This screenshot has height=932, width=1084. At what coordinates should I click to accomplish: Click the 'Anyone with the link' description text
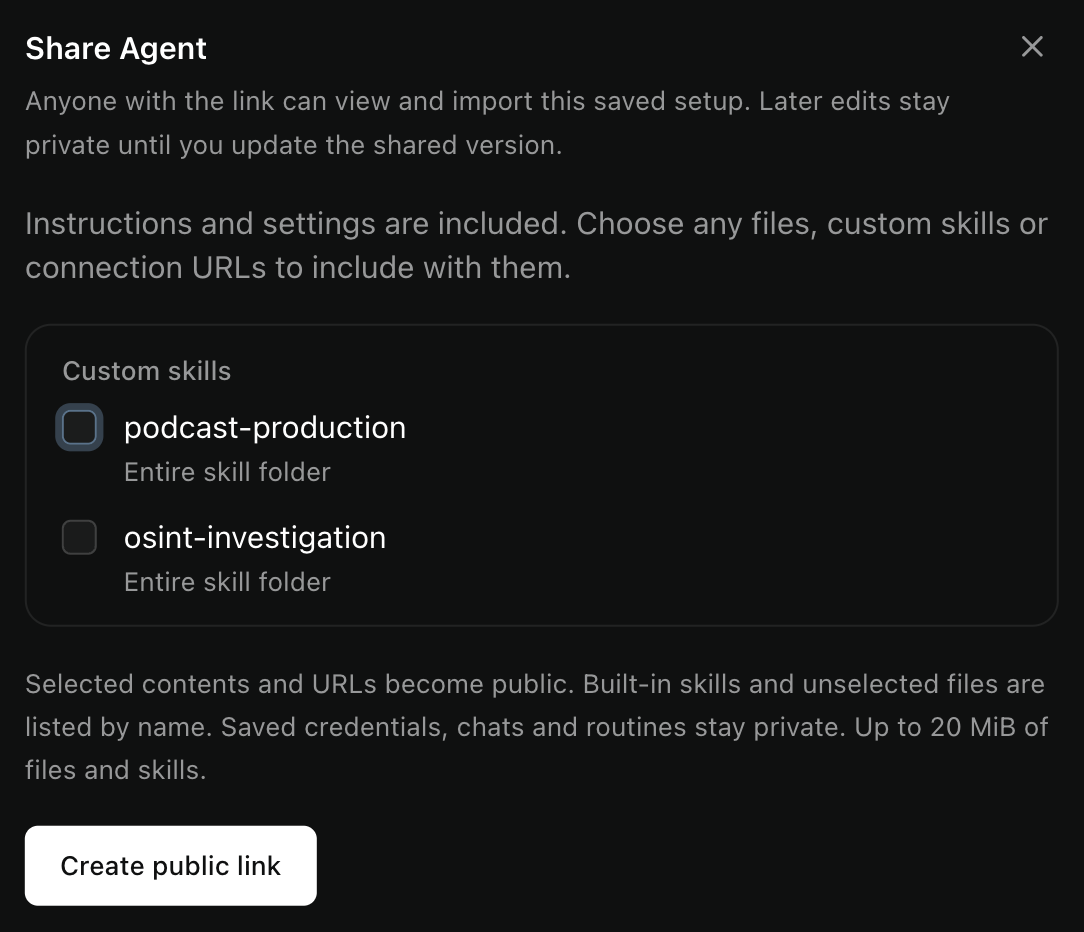coord(487,123)
